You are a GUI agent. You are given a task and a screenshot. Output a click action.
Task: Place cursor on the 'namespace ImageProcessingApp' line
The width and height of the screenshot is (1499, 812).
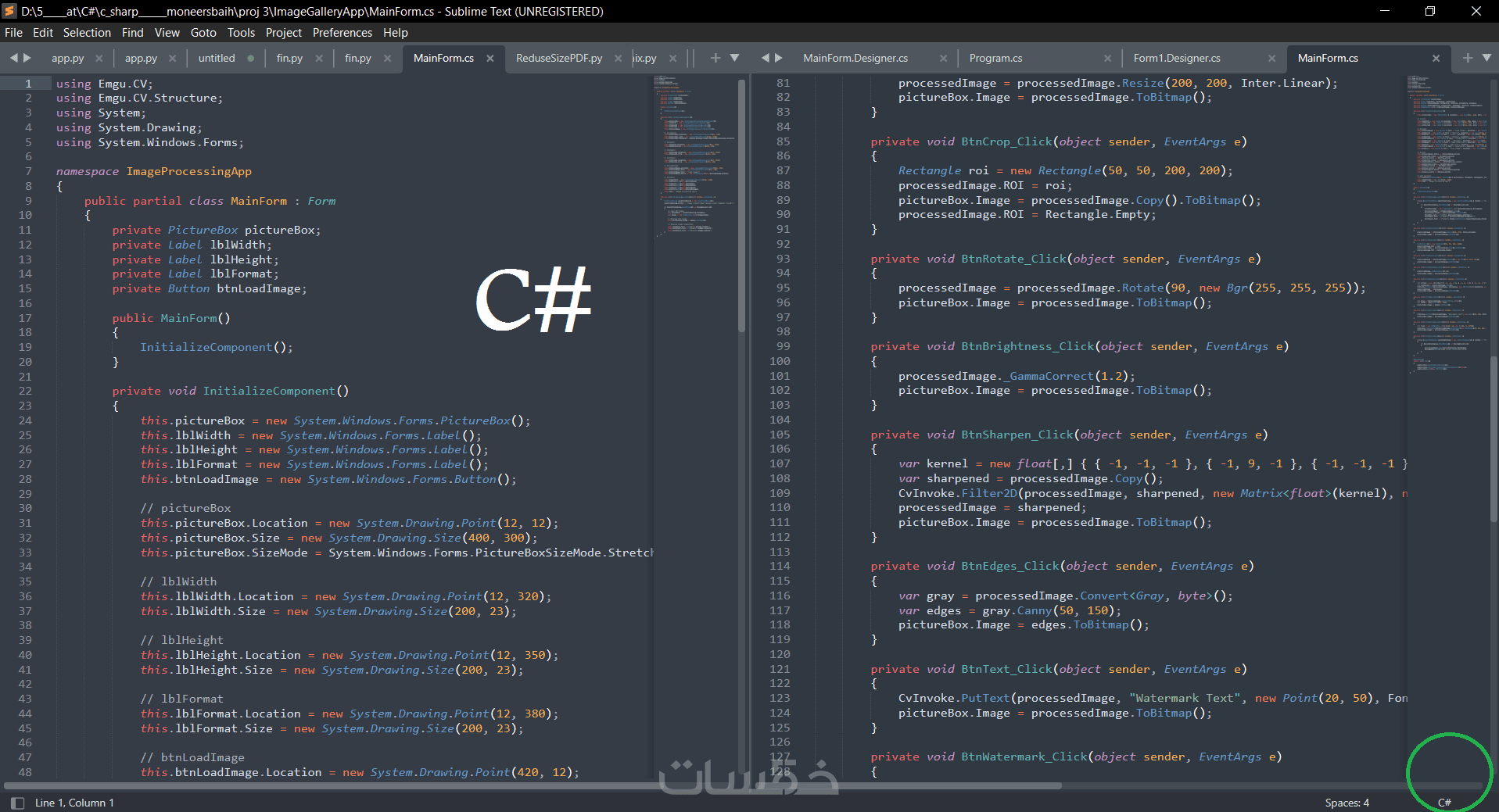tap(154, 171)
